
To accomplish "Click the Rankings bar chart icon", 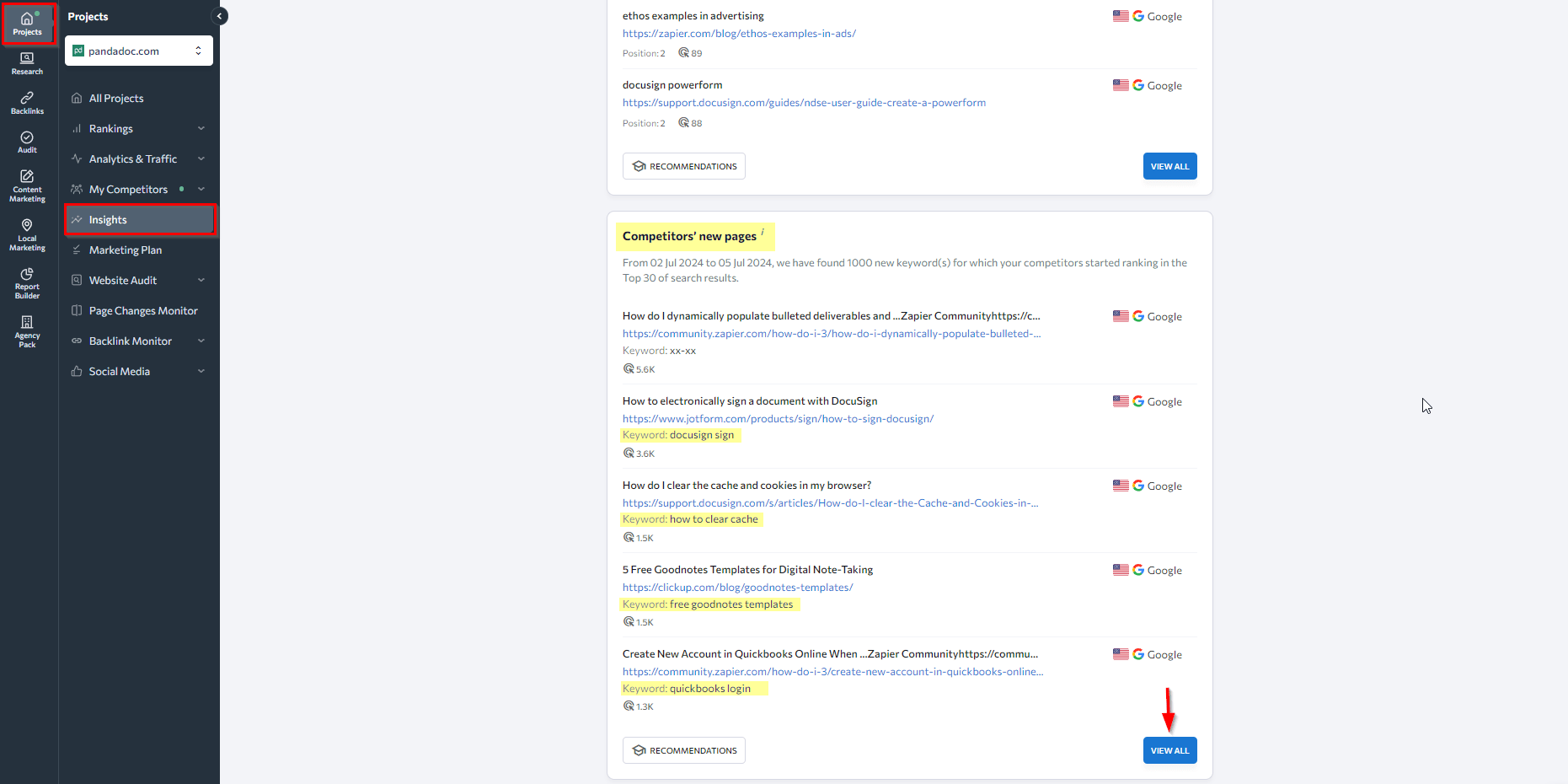I will pos(77,128).
